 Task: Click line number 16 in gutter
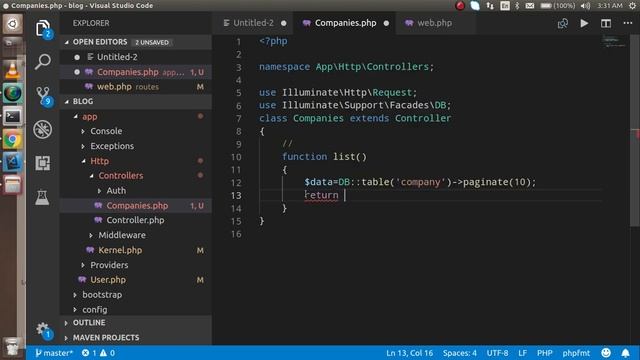tap(236, 234)
